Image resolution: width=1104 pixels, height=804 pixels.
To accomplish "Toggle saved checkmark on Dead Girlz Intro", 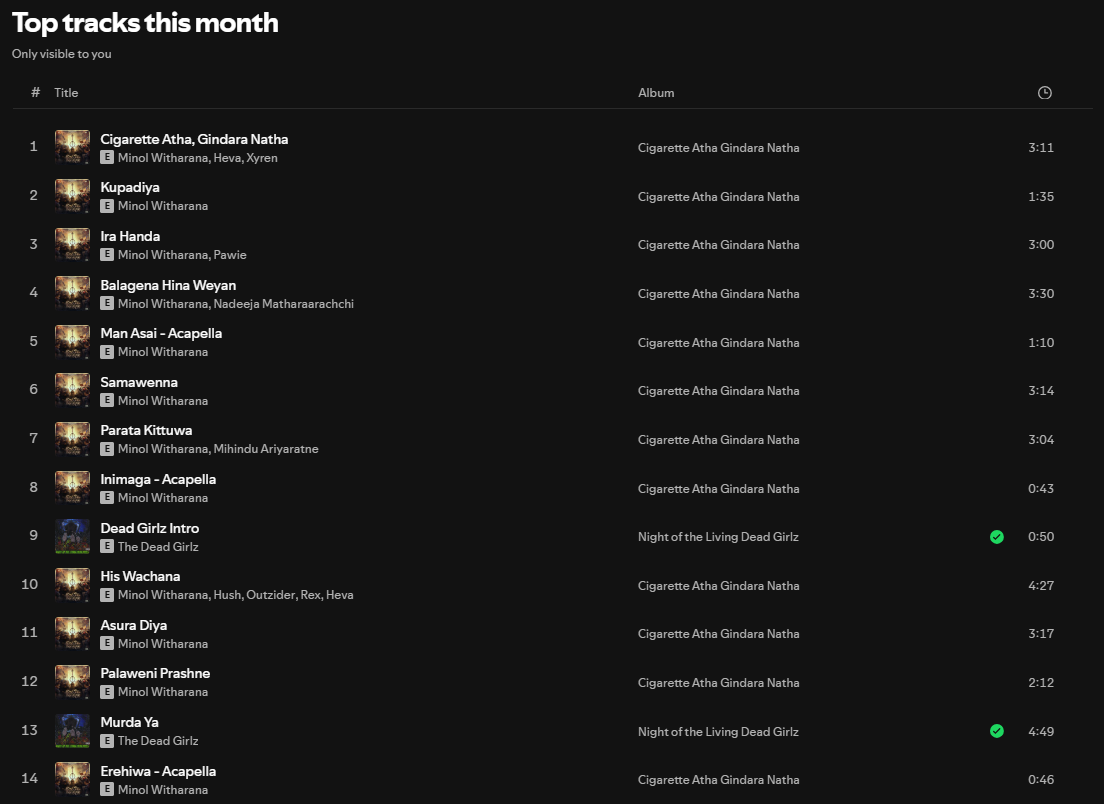I will pos(996,537).
